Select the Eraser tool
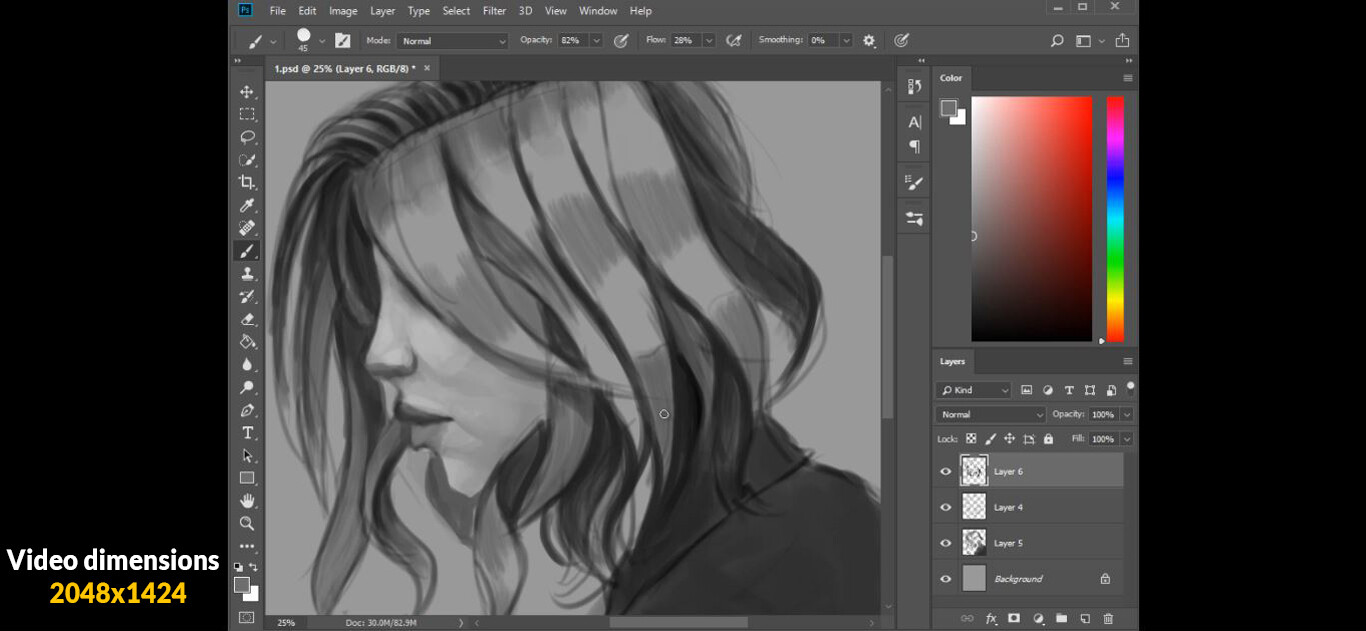Image resolution: width=1366 pixels, height=631 pixels. click(x=247, y=318)
